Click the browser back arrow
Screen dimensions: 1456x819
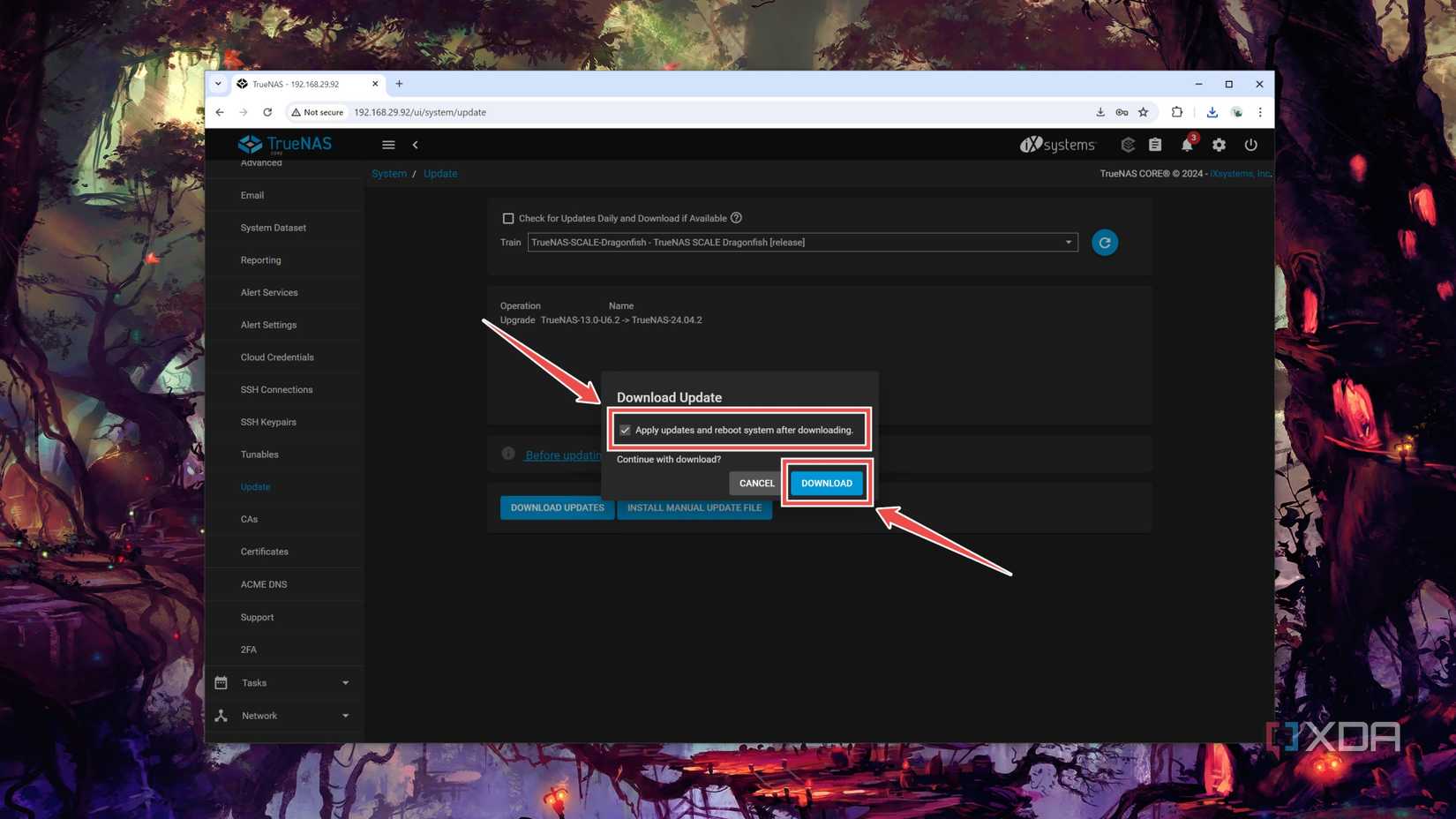pos(220,112)
